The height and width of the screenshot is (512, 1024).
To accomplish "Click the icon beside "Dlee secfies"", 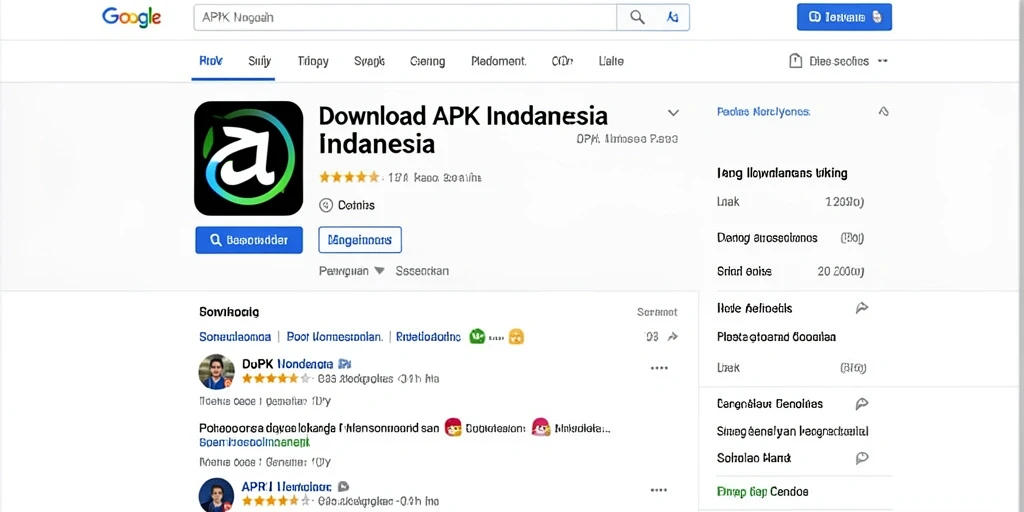I will 795,61.
